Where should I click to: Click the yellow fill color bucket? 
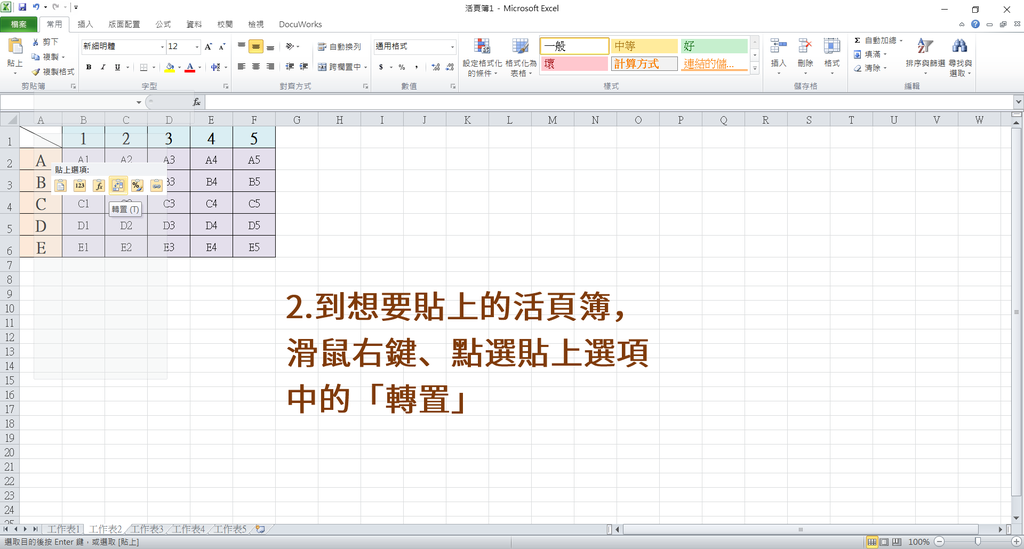pyautogui.click(x=170, y=67)
